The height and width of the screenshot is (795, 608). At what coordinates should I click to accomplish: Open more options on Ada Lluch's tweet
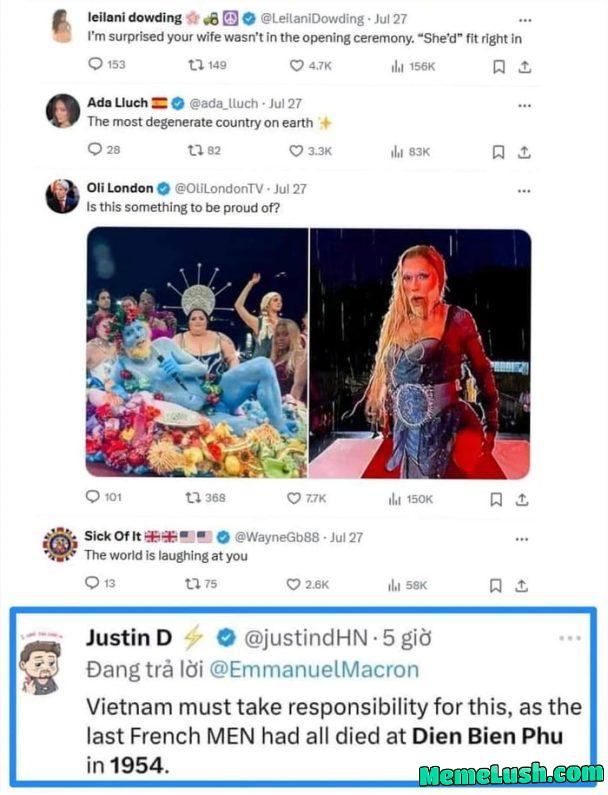point(521,103)
